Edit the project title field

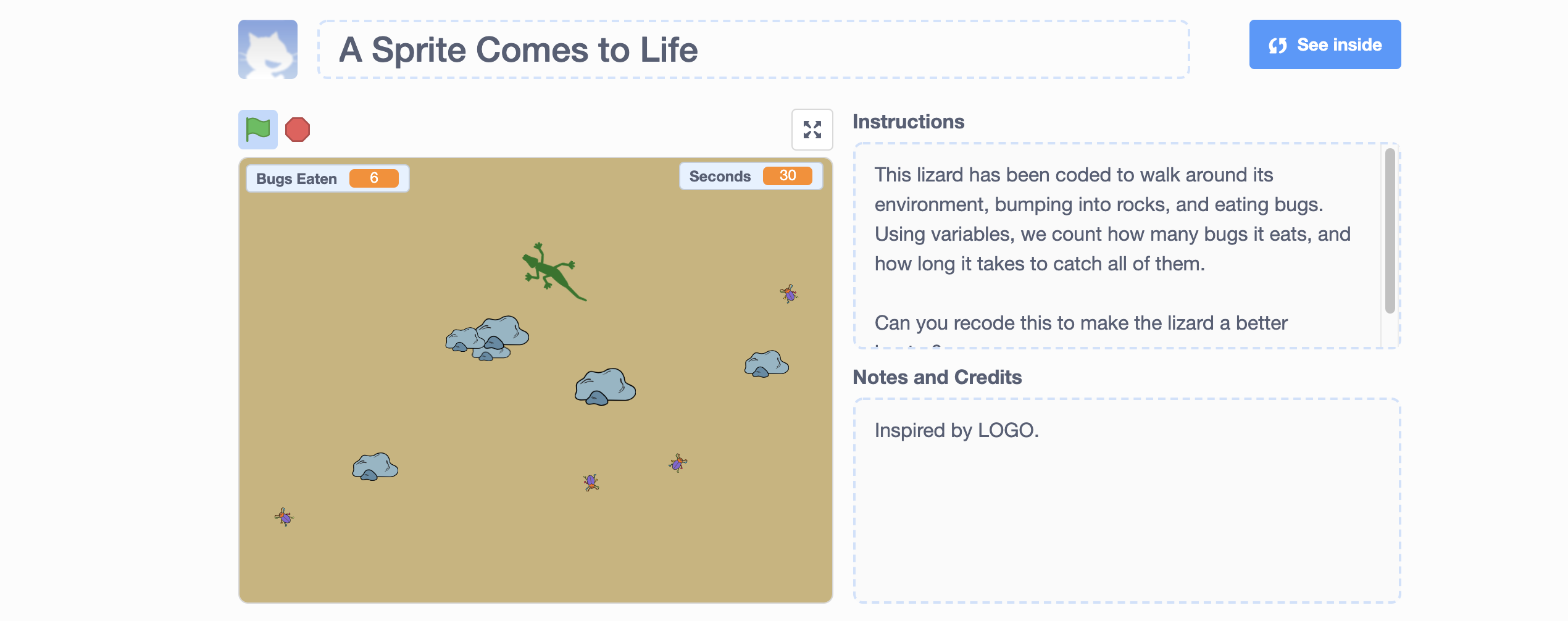tap(753, 49)
